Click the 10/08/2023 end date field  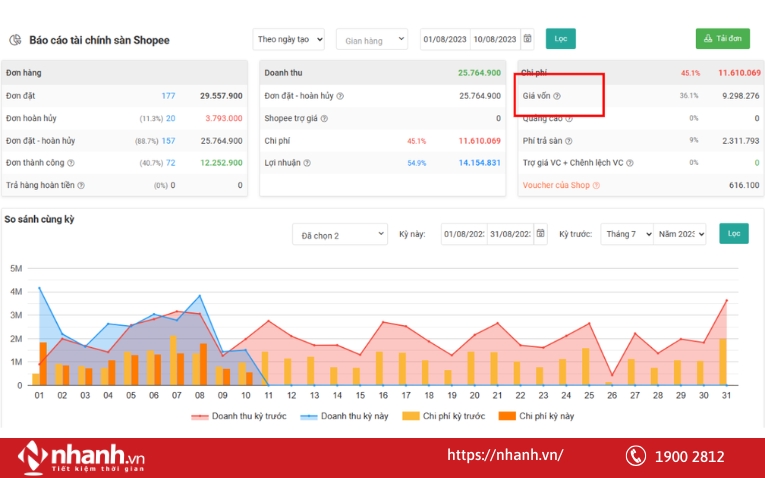click(x=495, y=39)
